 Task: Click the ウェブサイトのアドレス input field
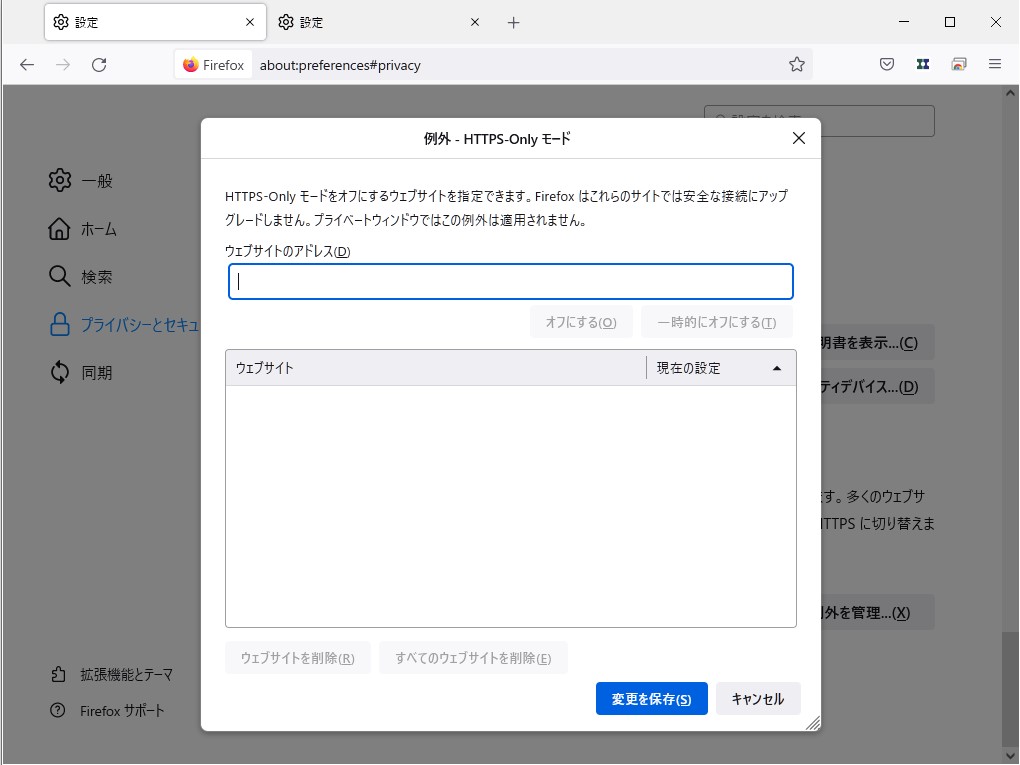click(x=510, y=281)
